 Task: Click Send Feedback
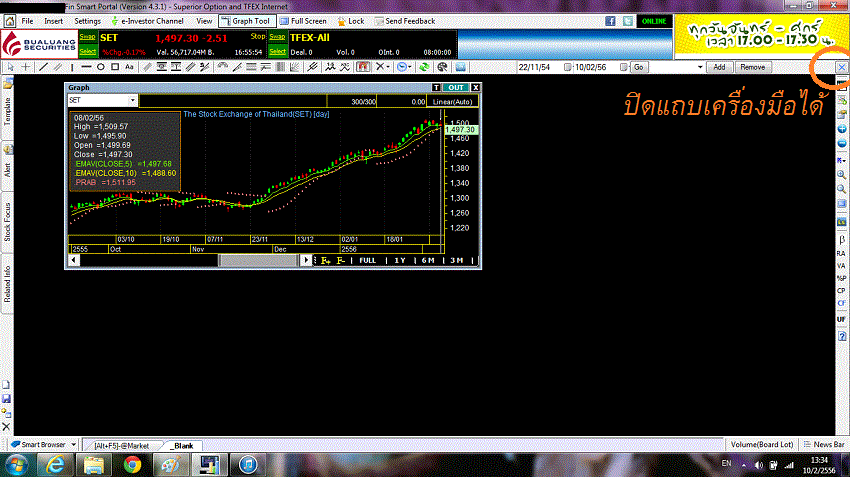(x=405, y=21)
